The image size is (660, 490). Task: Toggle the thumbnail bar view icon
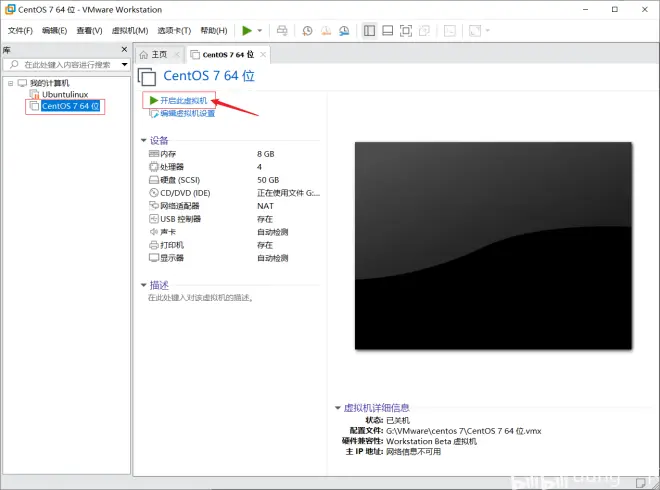tap(387, 30)
